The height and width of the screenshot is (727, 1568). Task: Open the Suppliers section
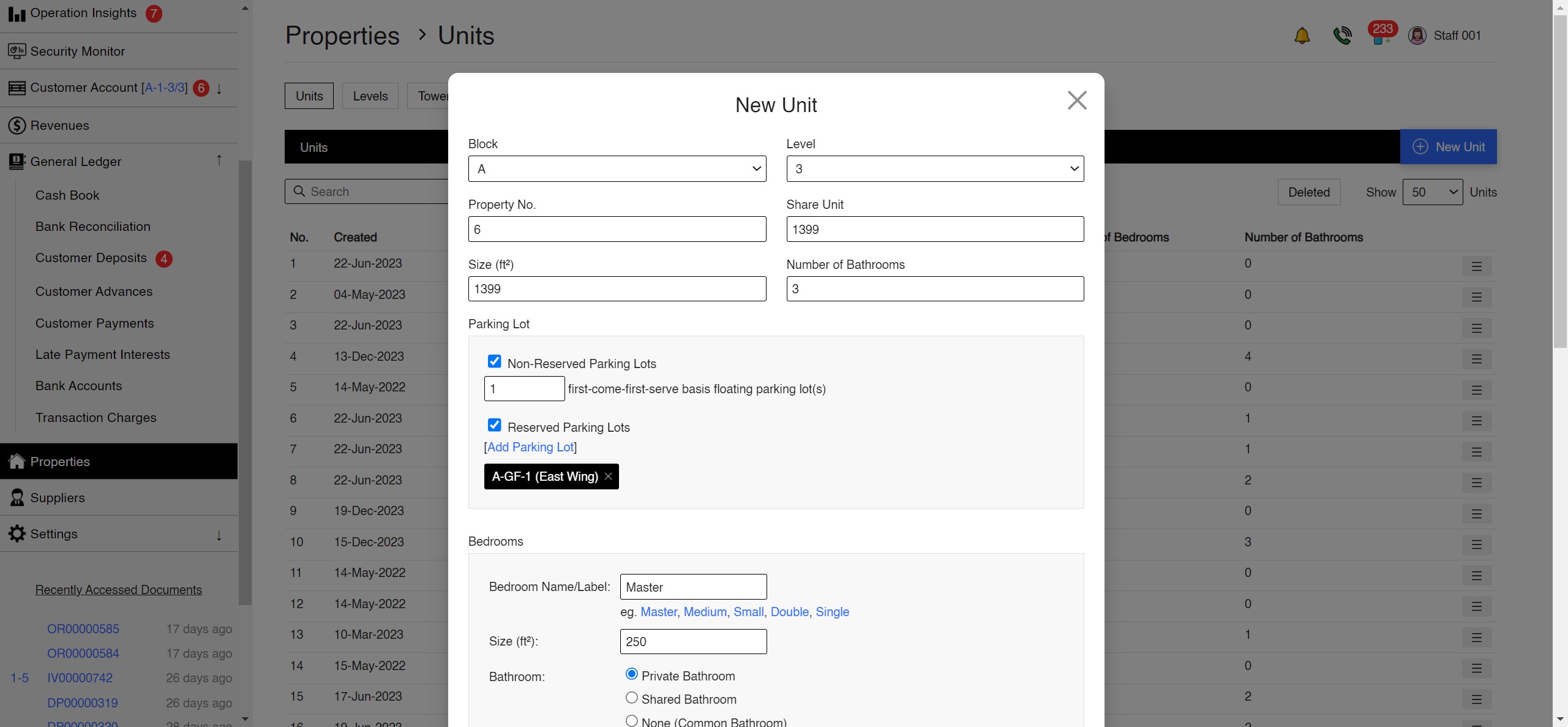58,497
